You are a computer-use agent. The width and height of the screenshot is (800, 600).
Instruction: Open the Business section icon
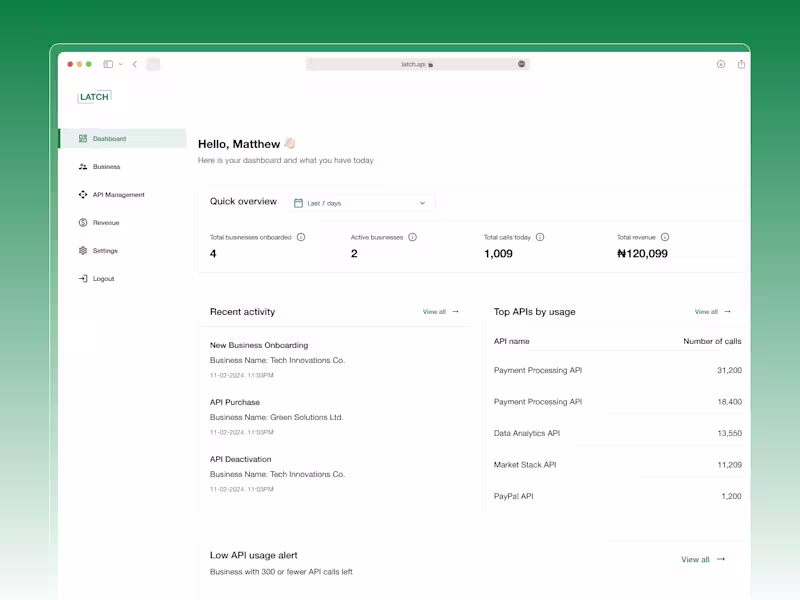[x=83, y=167]
